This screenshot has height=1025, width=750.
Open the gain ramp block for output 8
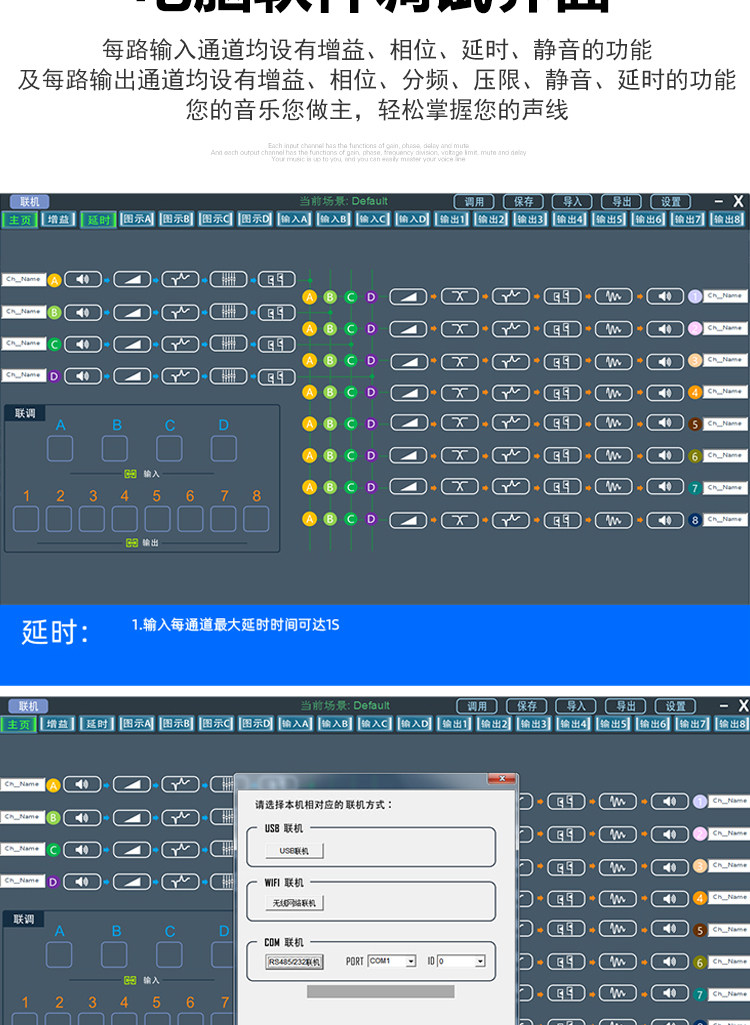pyautogui.click(x=408, y=520)
